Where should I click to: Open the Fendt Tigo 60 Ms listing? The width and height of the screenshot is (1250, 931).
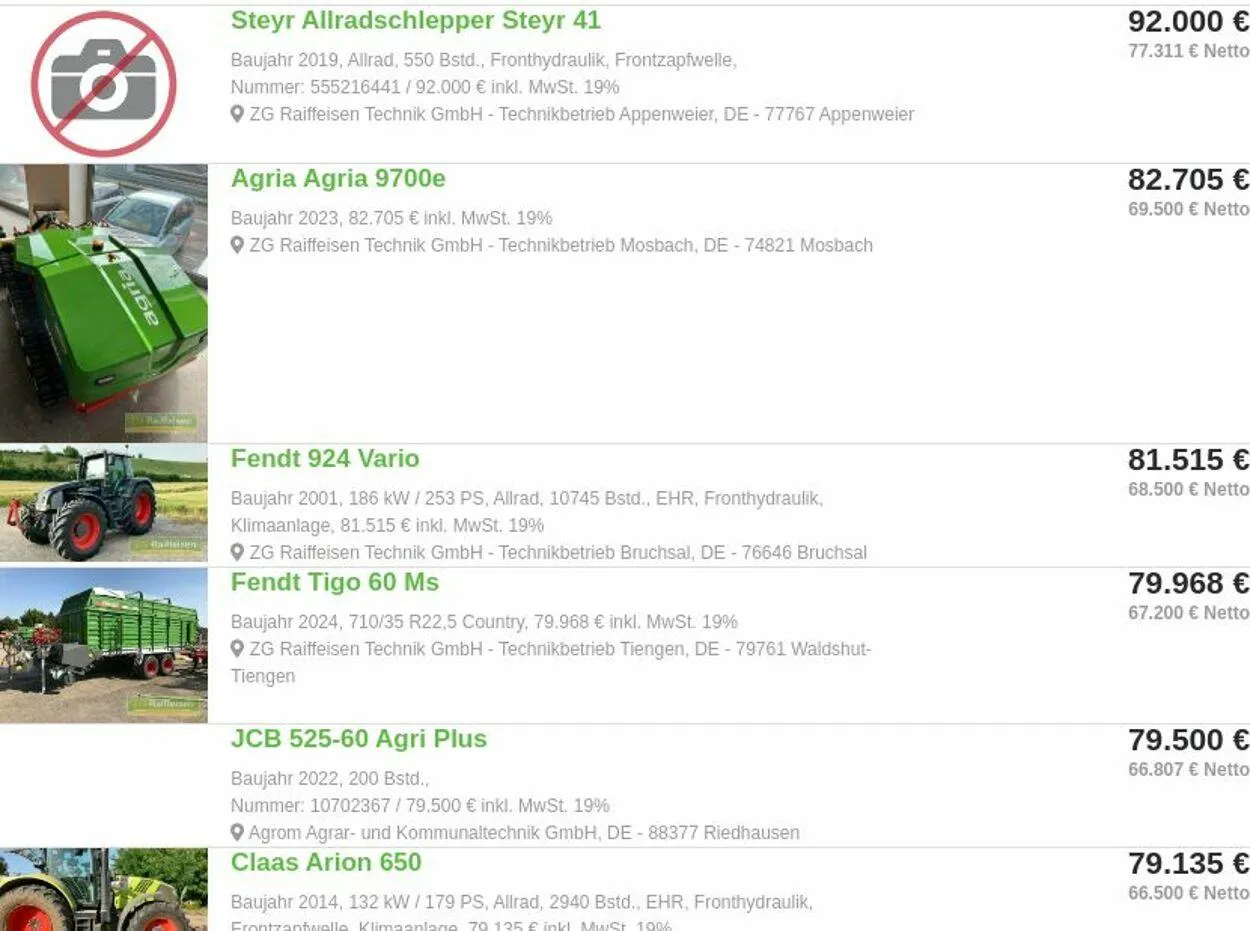(335, 582)
